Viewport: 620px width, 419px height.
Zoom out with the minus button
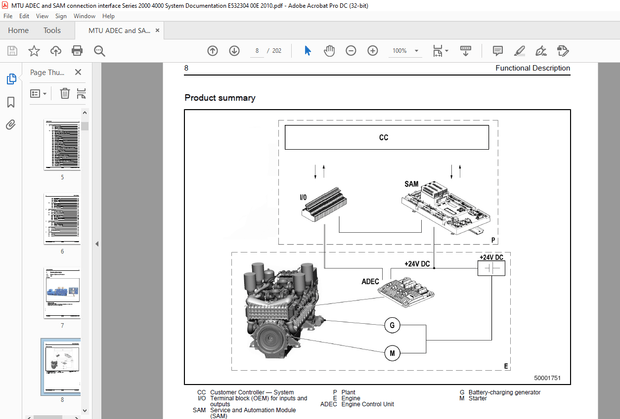[x=351, y=51]
